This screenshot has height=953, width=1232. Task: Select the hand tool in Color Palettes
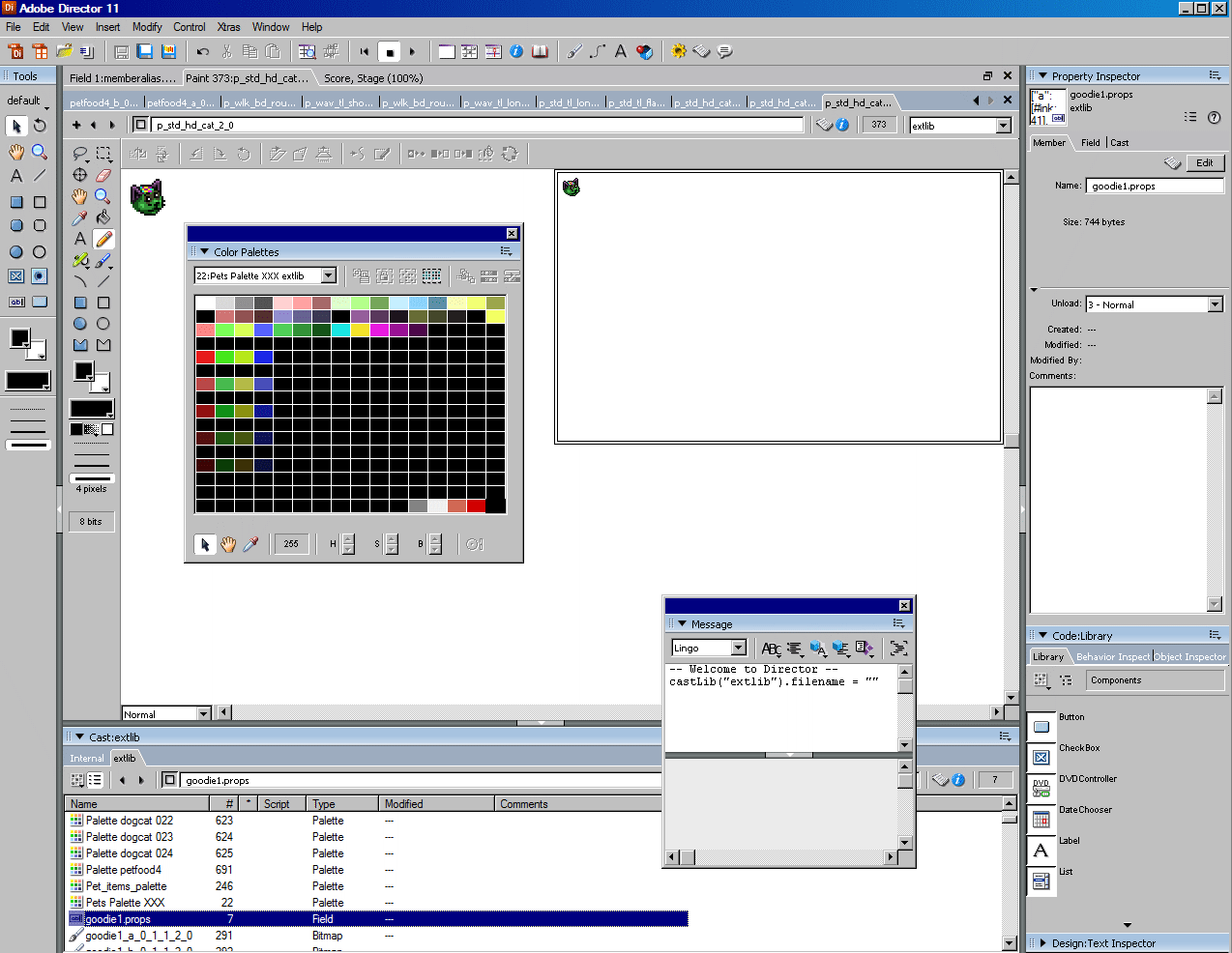228,544
